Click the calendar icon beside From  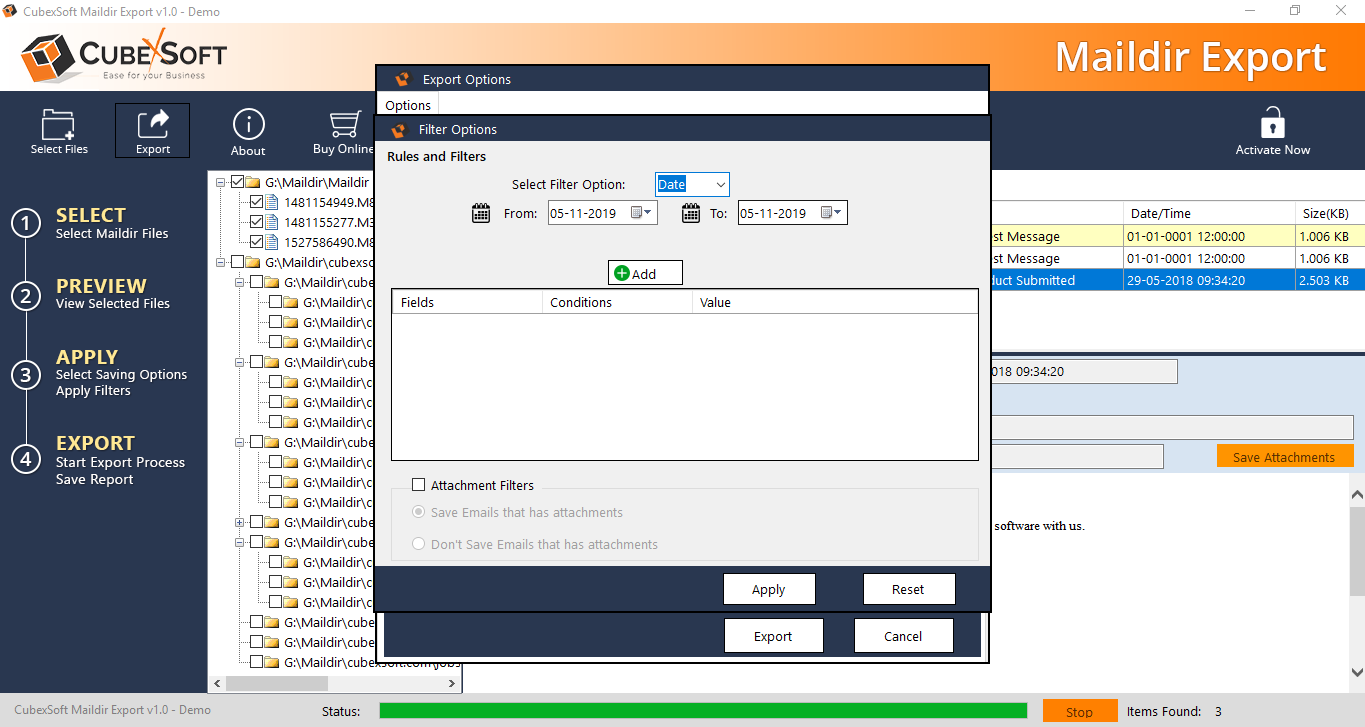481,213
